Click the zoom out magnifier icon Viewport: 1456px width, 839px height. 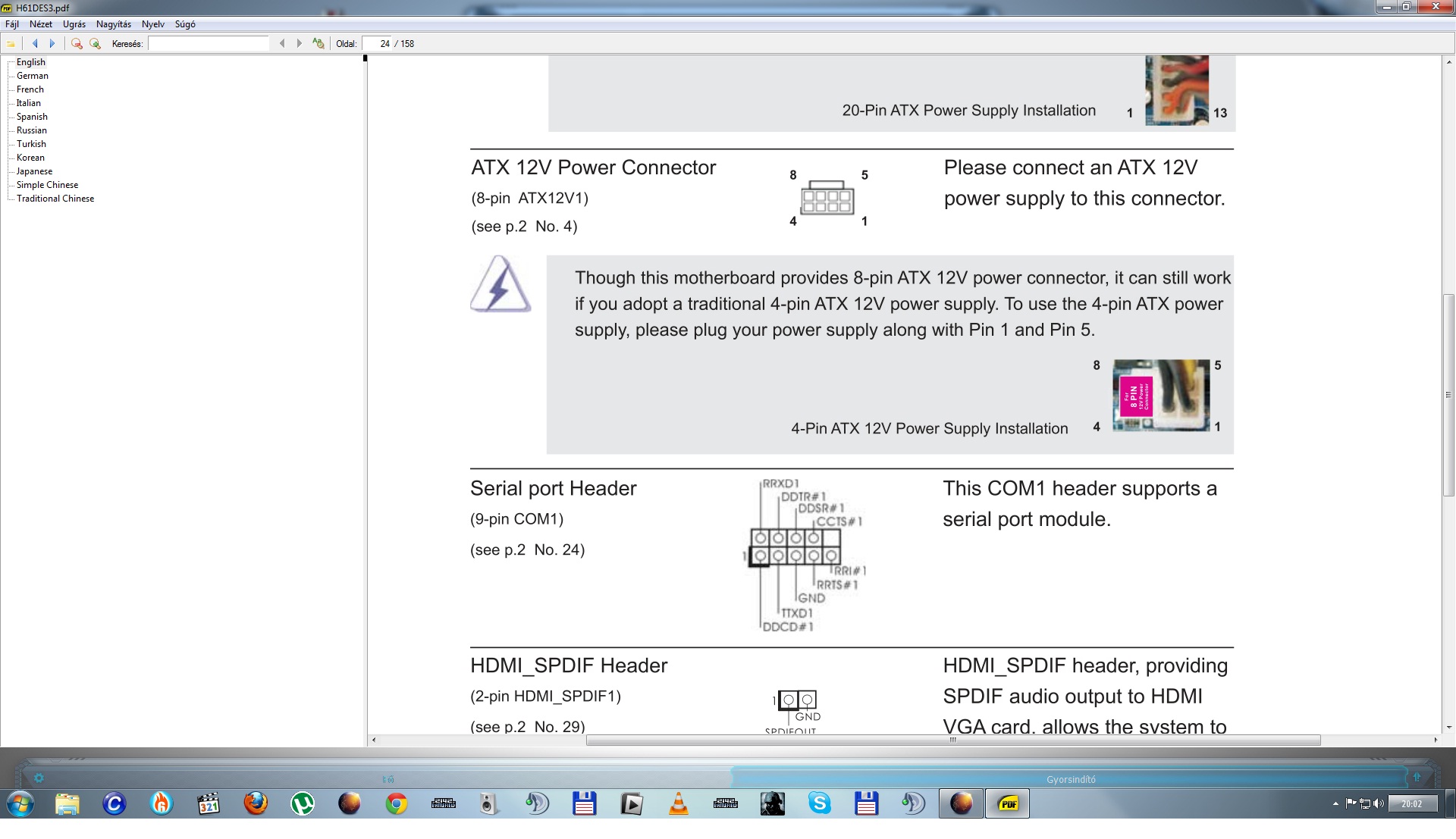(x=77, y=44)
